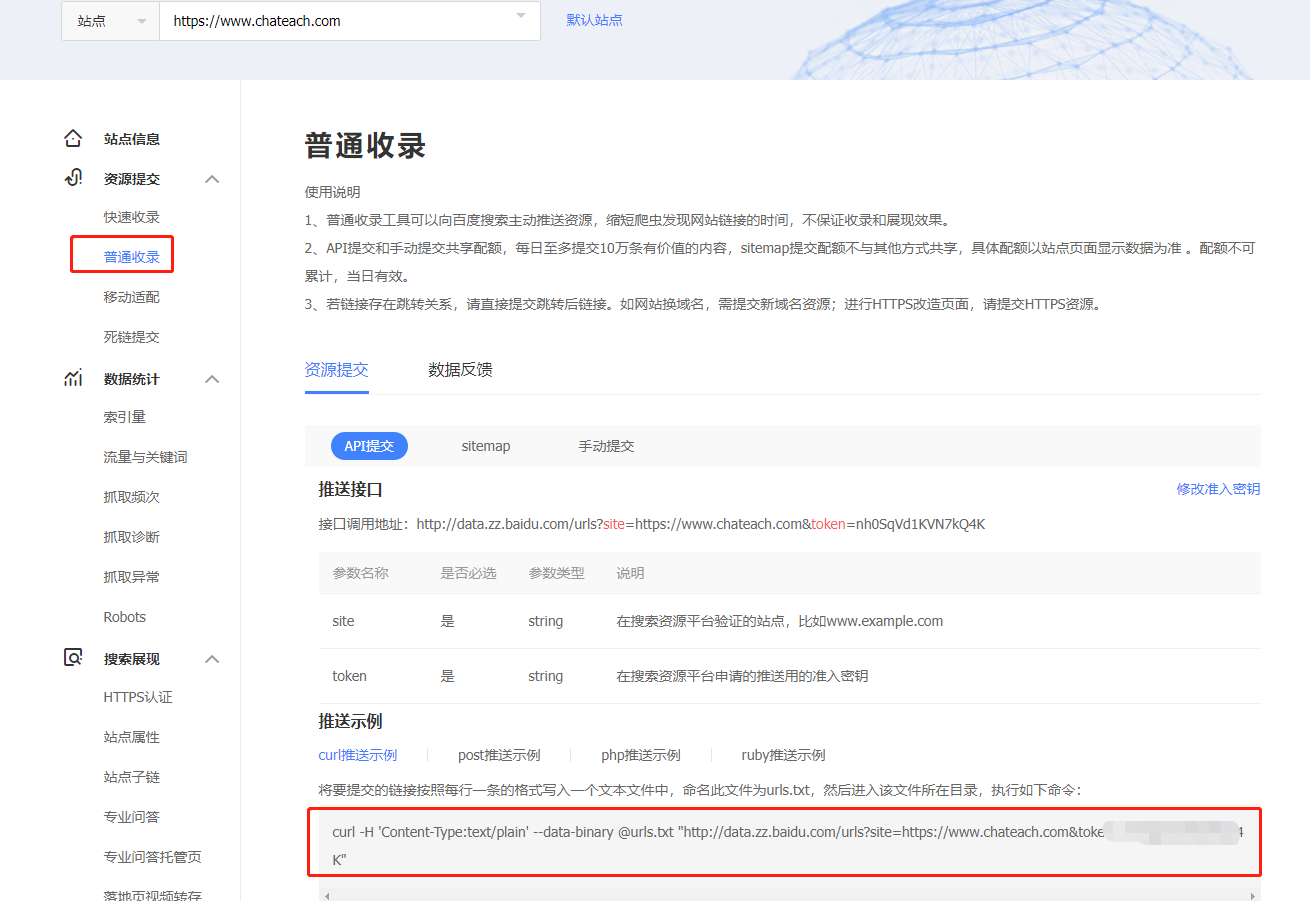Open 流量与关键词 in sidebar
Screen dimensions: 1310x901
(145, 457)
